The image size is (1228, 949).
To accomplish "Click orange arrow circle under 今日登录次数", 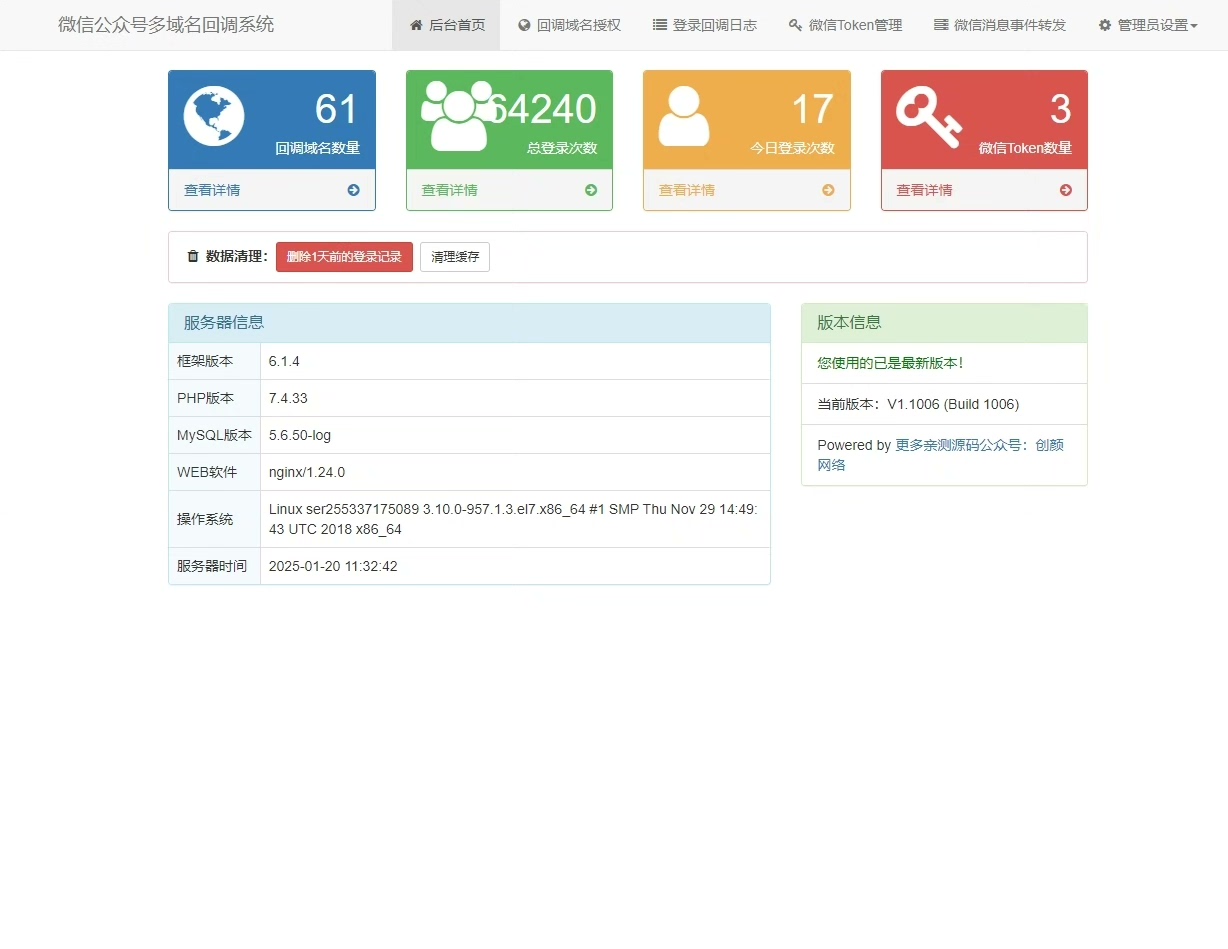I will click(x=828, y=190).
